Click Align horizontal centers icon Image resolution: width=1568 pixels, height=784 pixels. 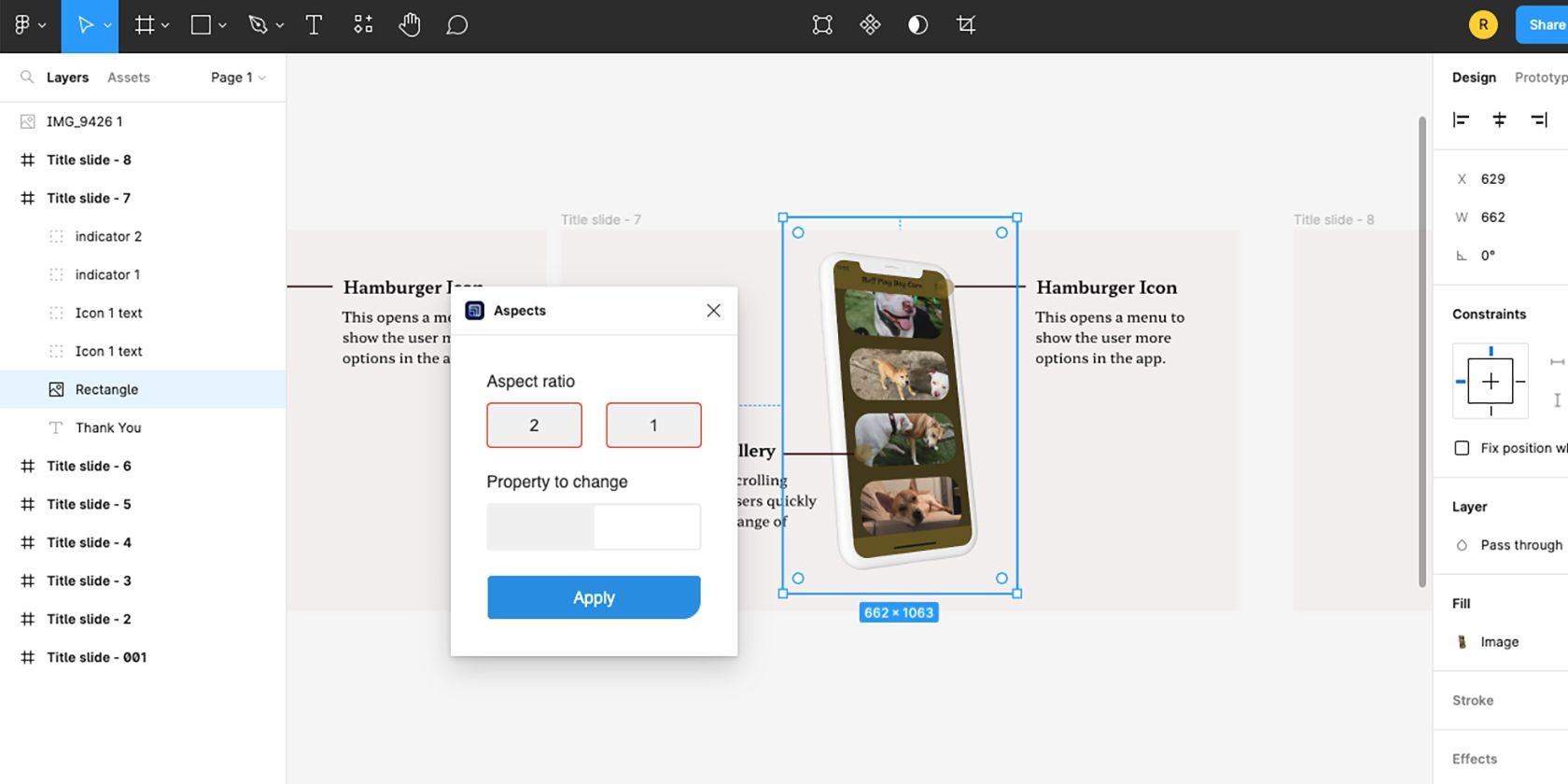1500,119
